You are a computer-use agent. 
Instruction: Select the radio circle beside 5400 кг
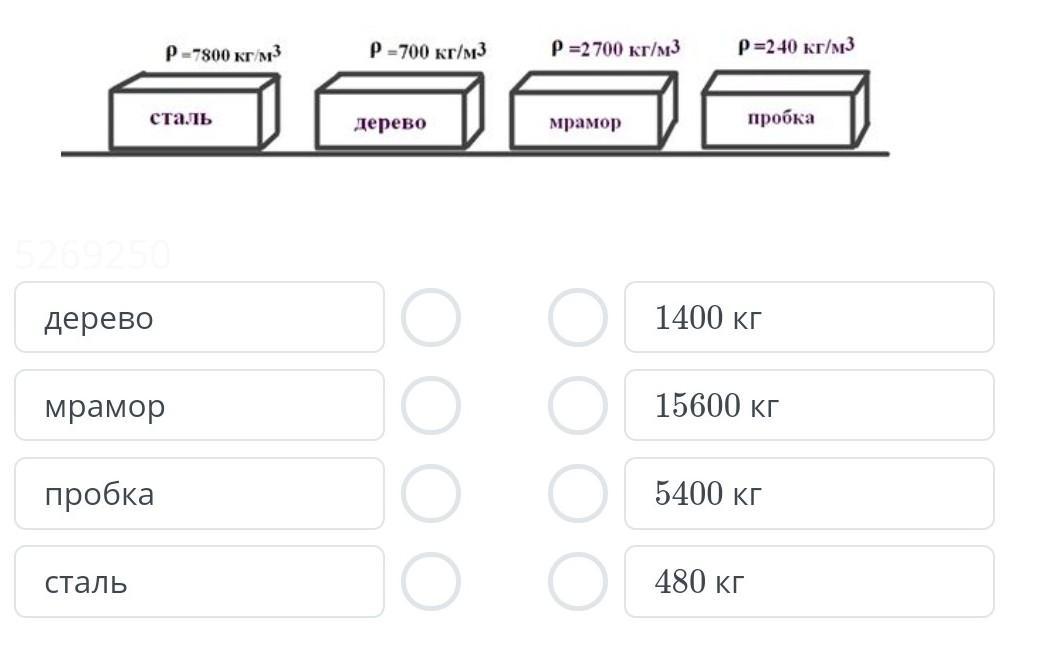point(578,493)
